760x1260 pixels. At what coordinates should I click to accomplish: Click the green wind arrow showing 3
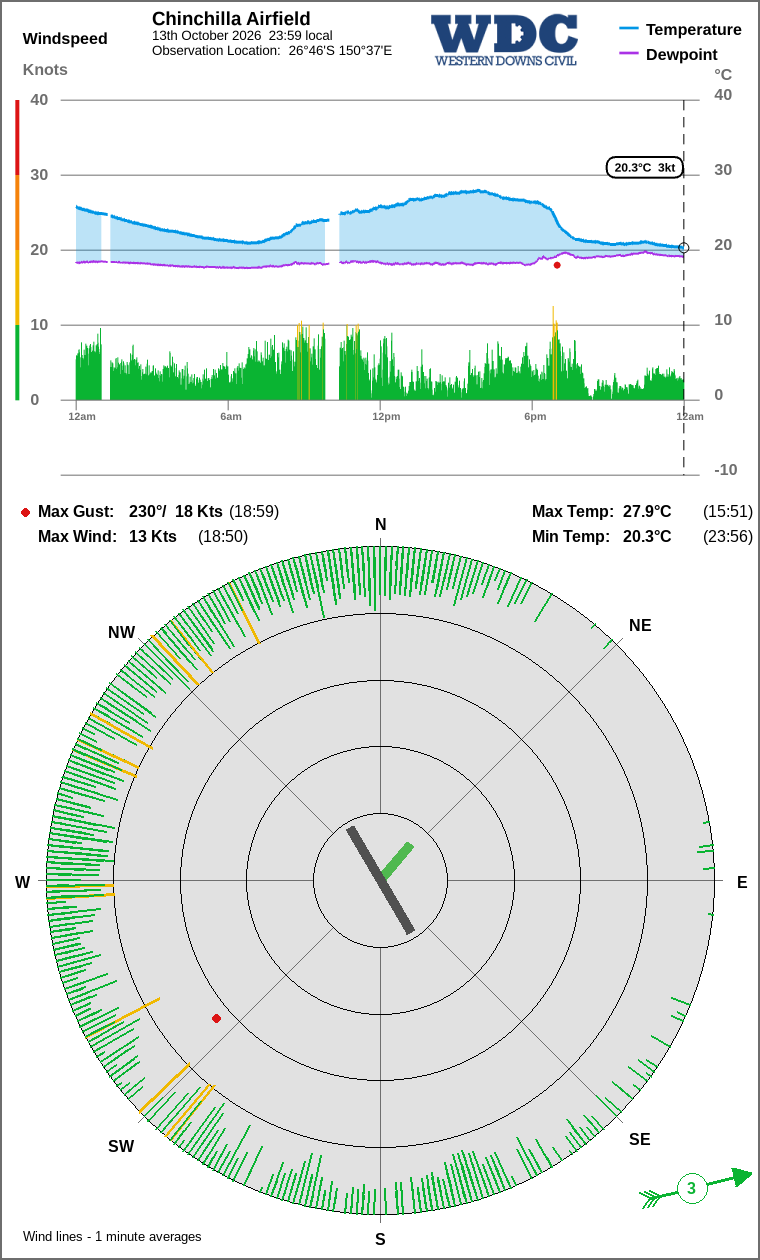tap(696, 1187)
